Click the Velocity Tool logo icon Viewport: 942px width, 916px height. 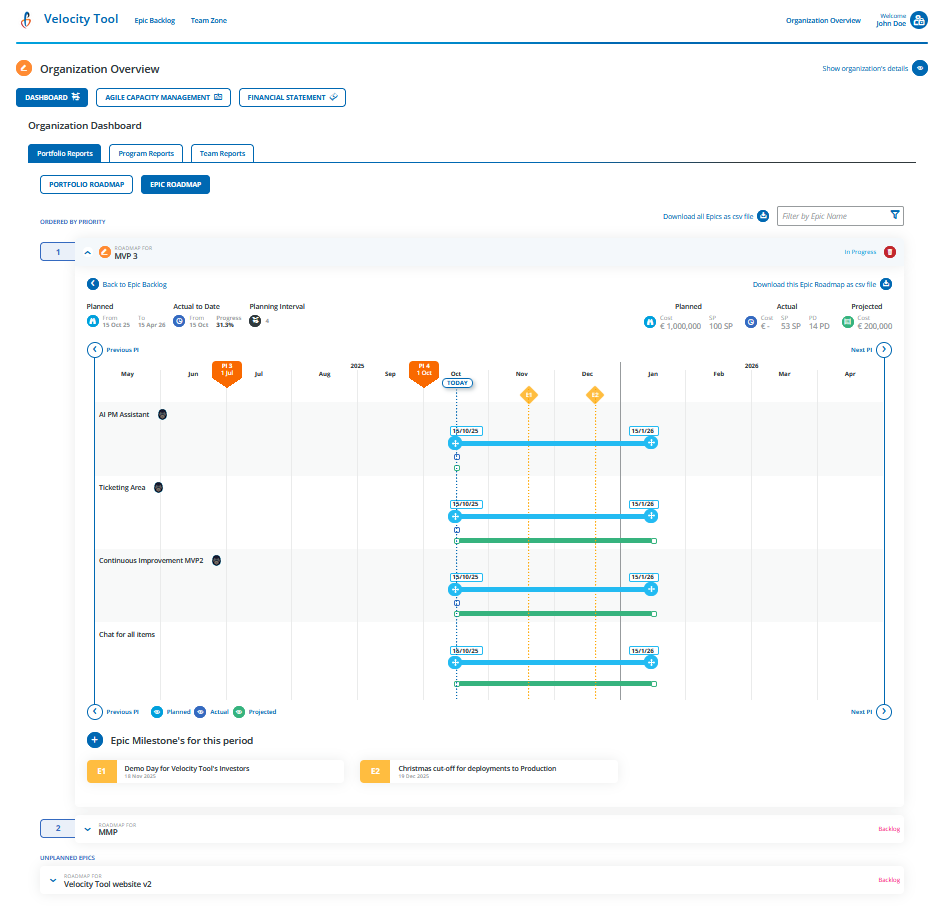click(x=24, y=18)
